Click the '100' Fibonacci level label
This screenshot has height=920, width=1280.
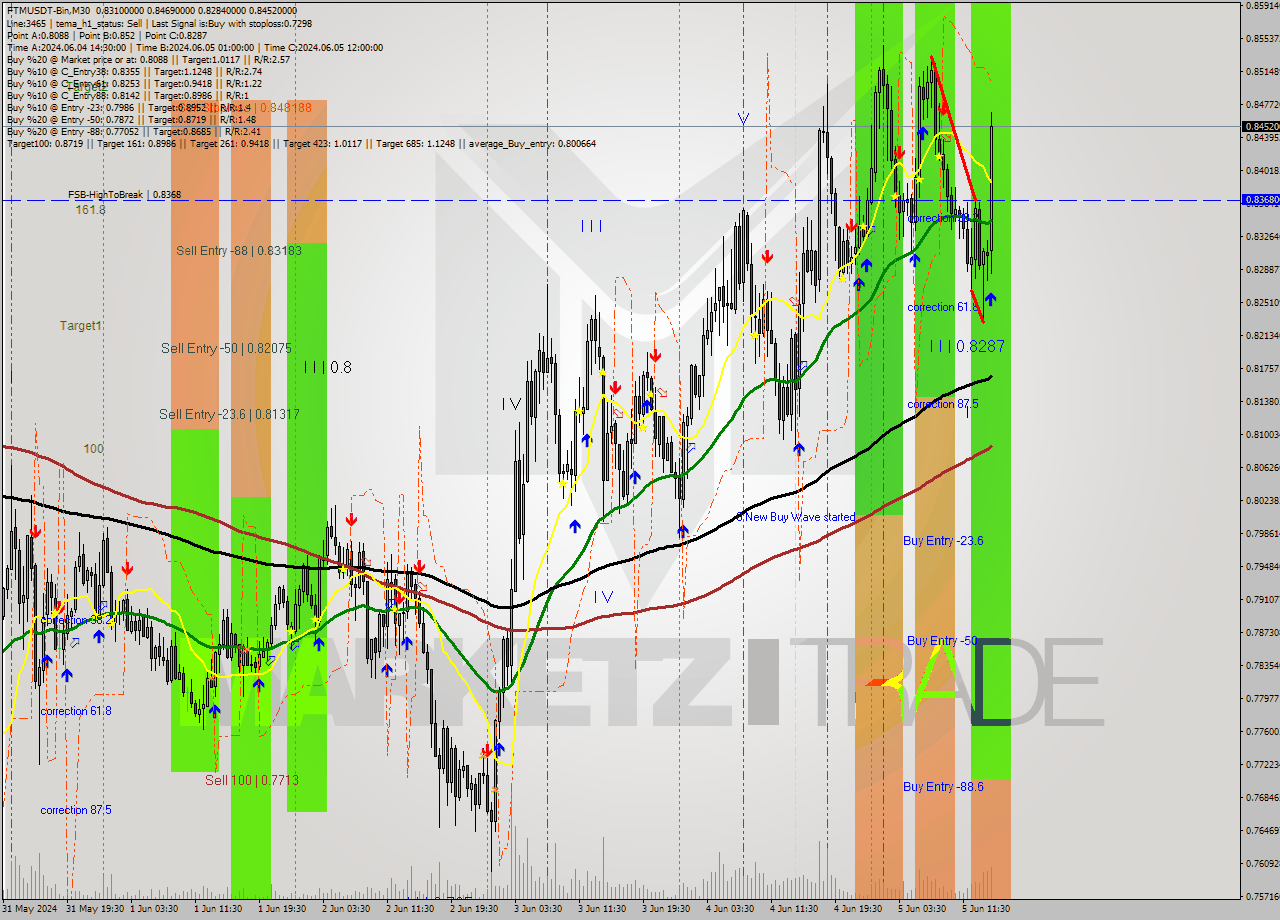point(93,449)
